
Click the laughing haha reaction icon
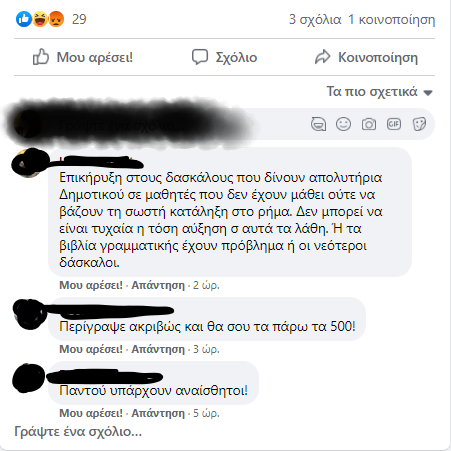click(x=40, y=19)
